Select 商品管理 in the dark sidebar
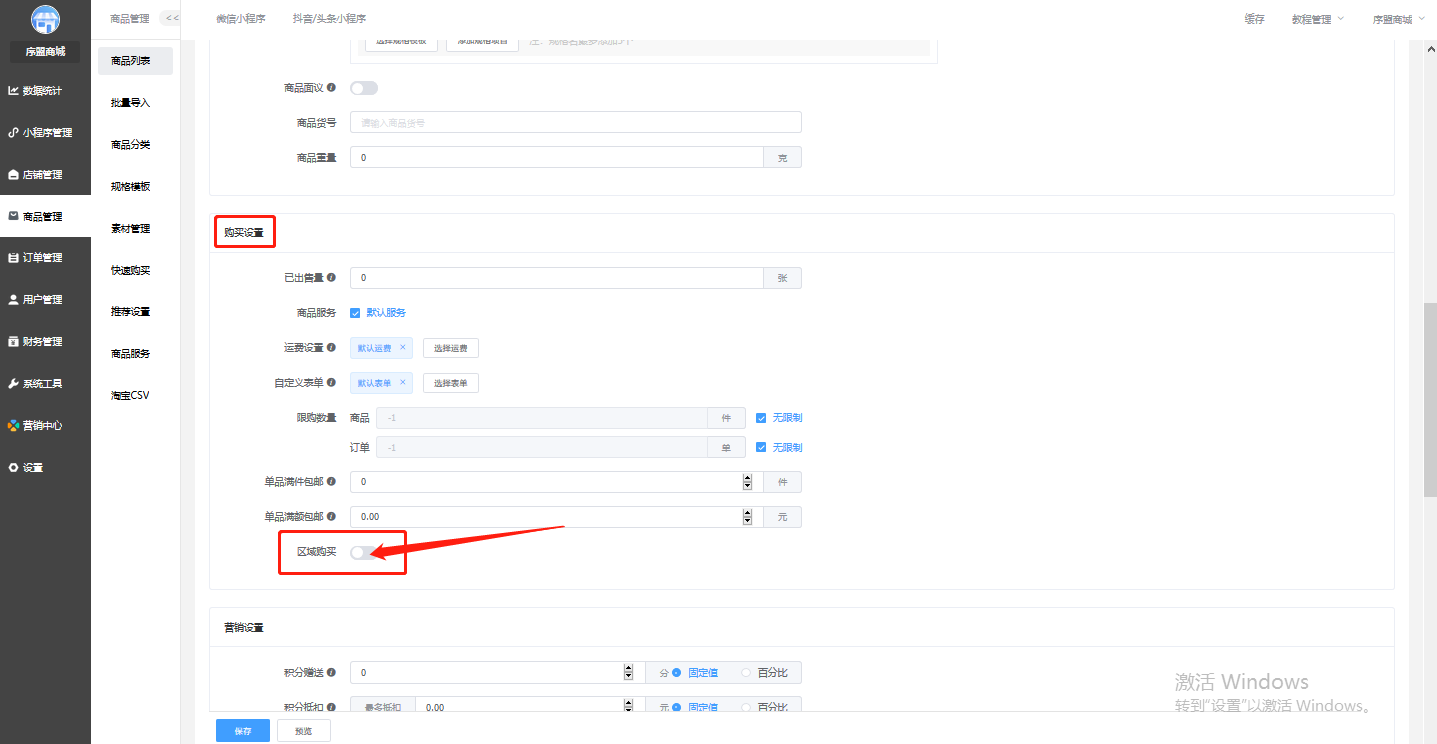The image size is (1437, 744). [45, 216]
